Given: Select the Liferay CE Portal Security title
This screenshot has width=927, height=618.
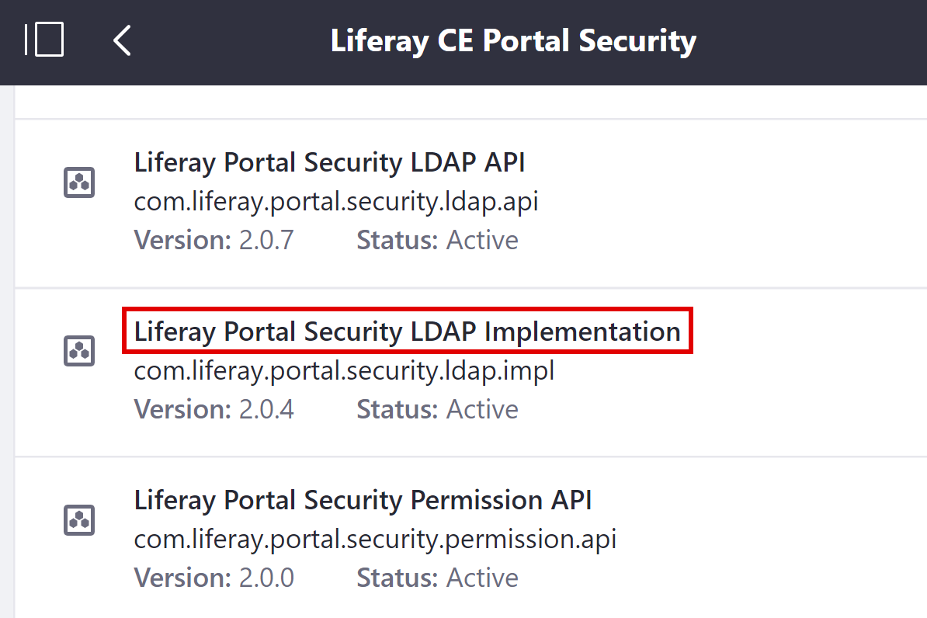Looking at the screenshot, I should point(513,41).
